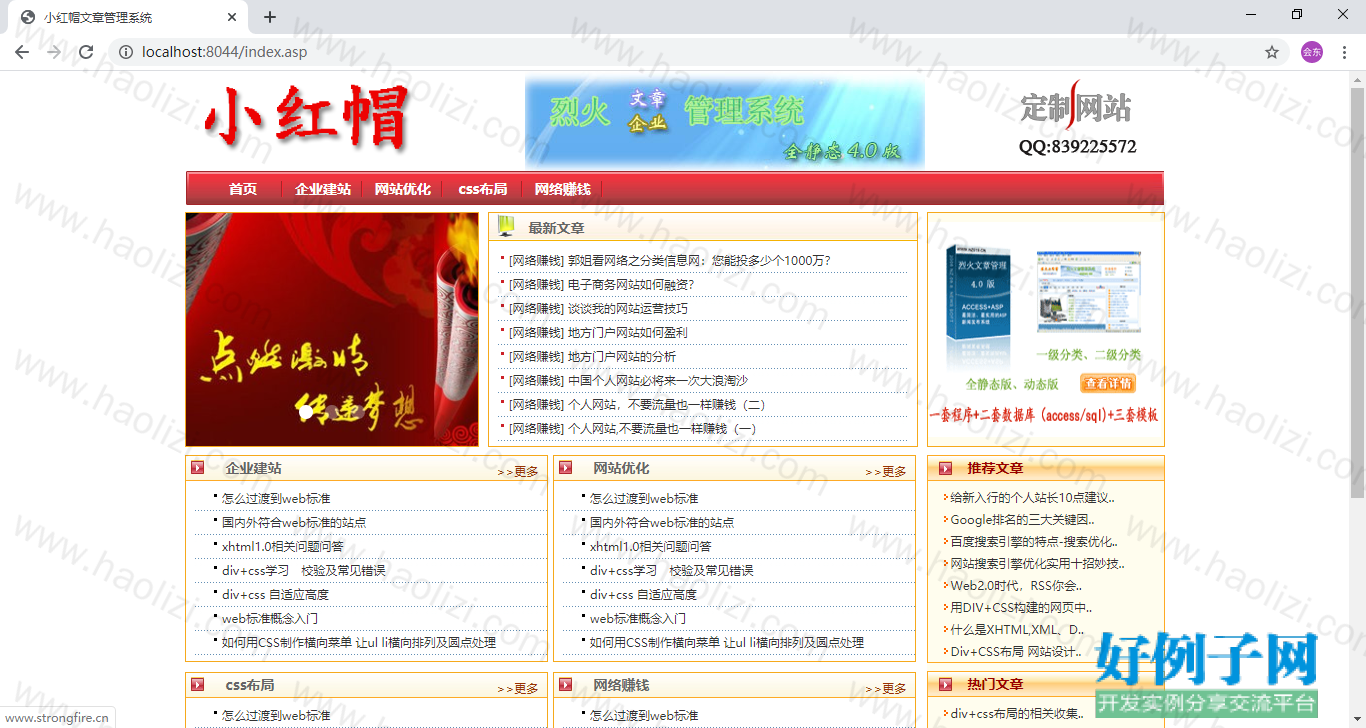1366x728 pixels.
Task: Open article 谈谈我的网站运营技巧
Action: (628, 308)
